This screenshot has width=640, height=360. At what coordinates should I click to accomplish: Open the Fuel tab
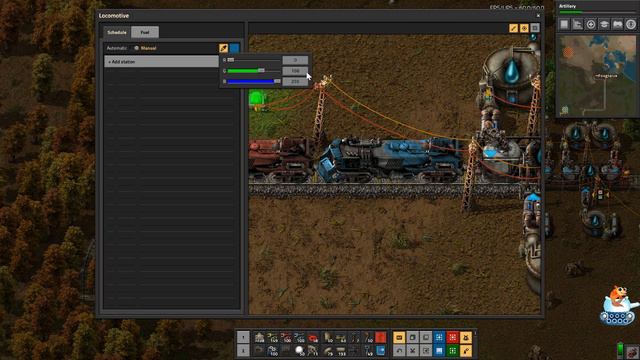[x=145, y=32]
